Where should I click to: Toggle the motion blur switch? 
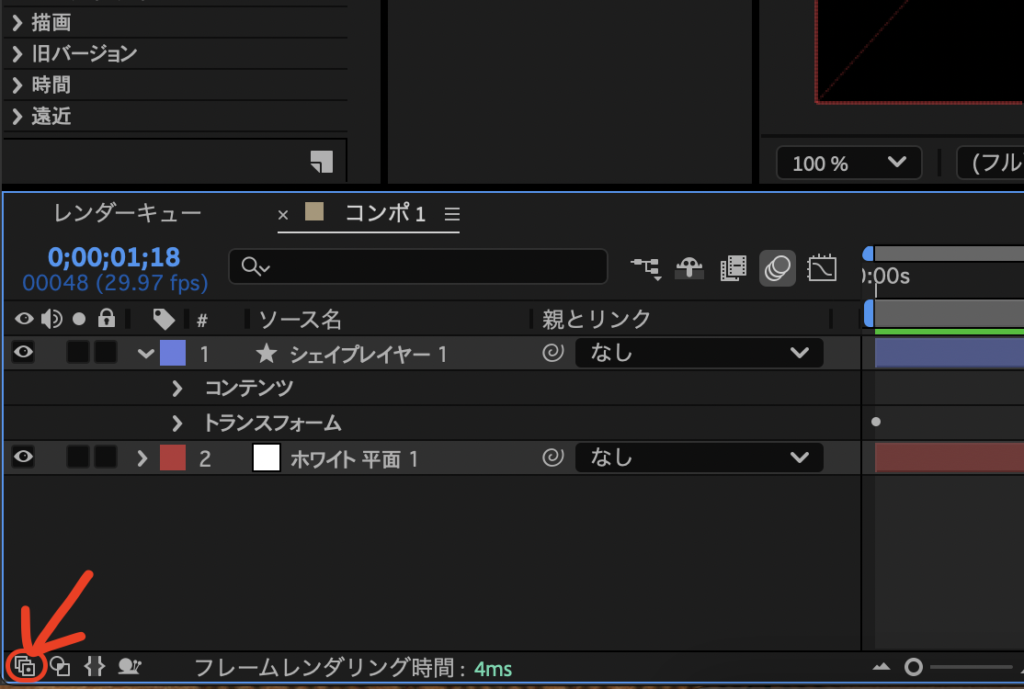pos(778,268)
